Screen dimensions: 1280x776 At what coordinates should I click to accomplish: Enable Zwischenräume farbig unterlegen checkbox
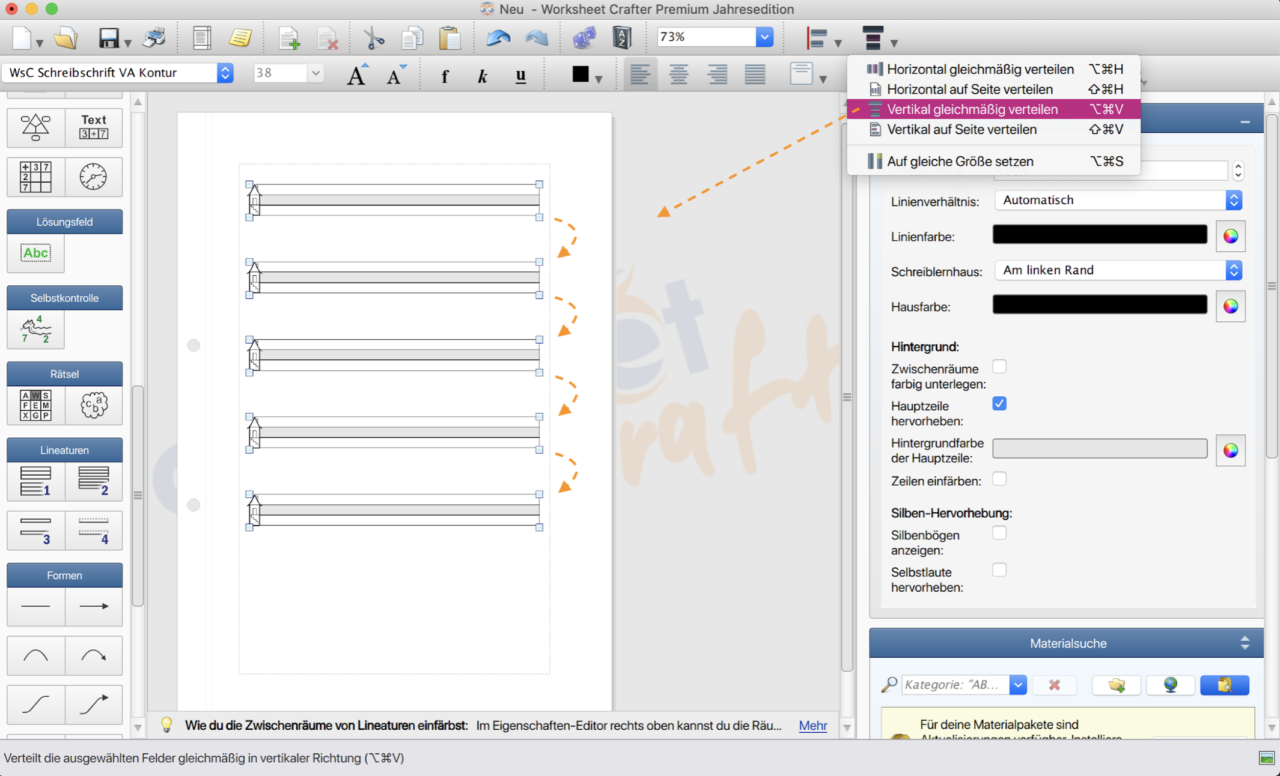999,367
